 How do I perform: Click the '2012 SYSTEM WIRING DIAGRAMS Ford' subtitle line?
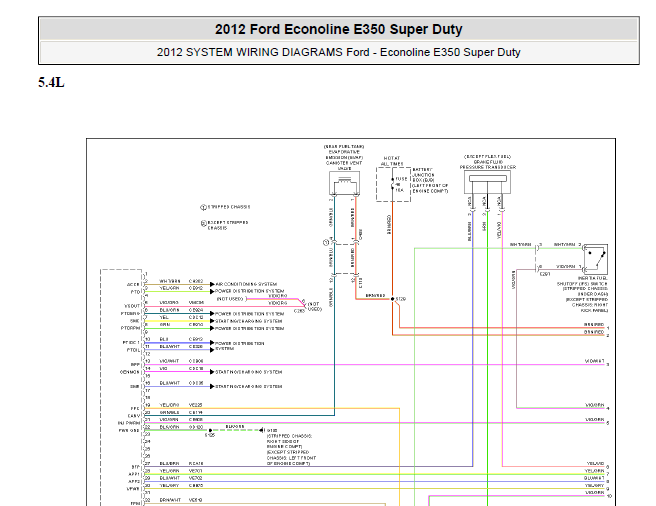(x=338, y=52)
